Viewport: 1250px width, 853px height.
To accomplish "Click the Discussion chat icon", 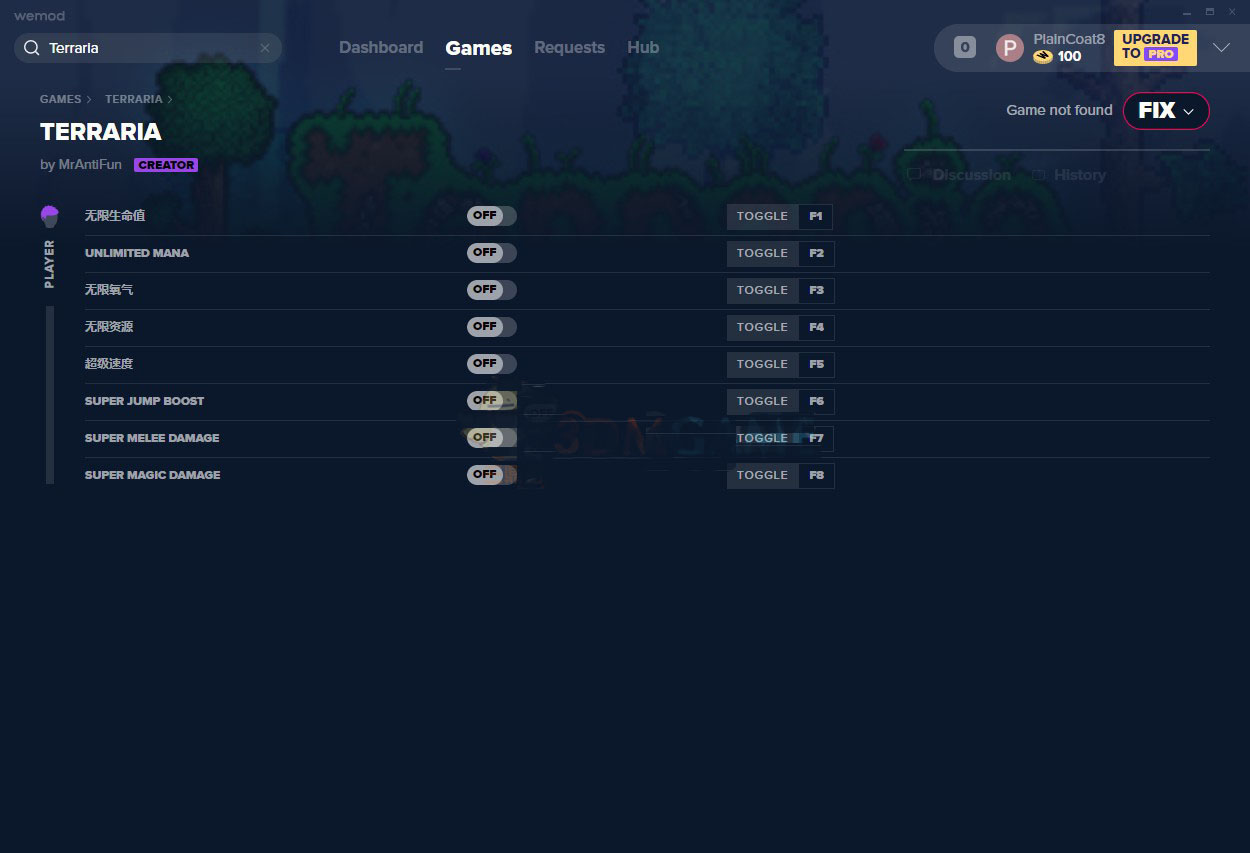I will coord(914,175).
